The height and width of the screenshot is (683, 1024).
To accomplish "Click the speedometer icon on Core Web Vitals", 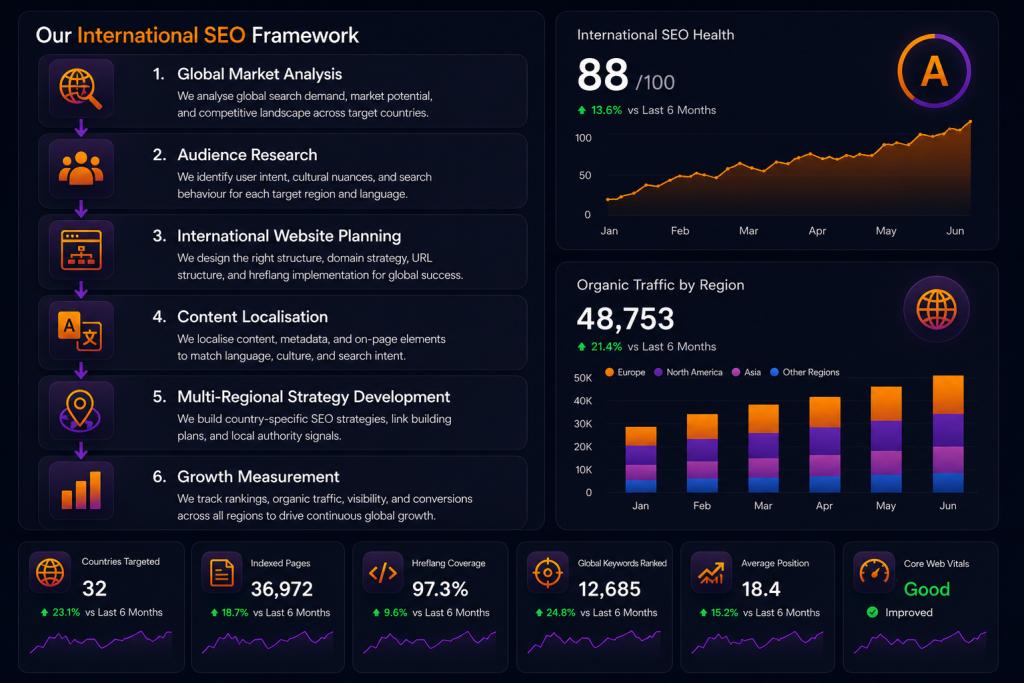I will click(874, 573).
